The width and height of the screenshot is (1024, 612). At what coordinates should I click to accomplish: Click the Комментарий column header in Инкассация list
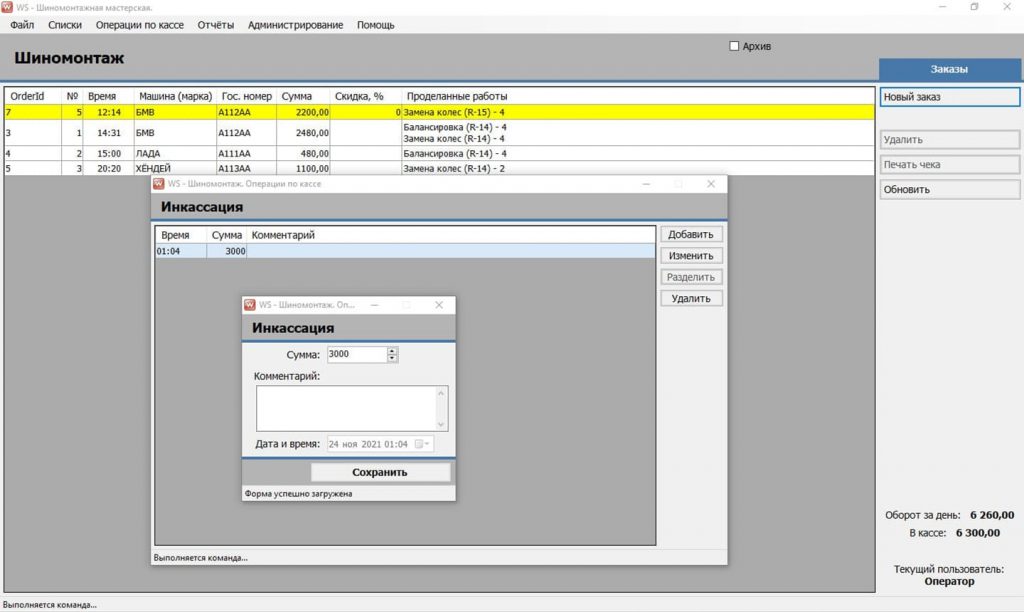click(x=283, y=235)
